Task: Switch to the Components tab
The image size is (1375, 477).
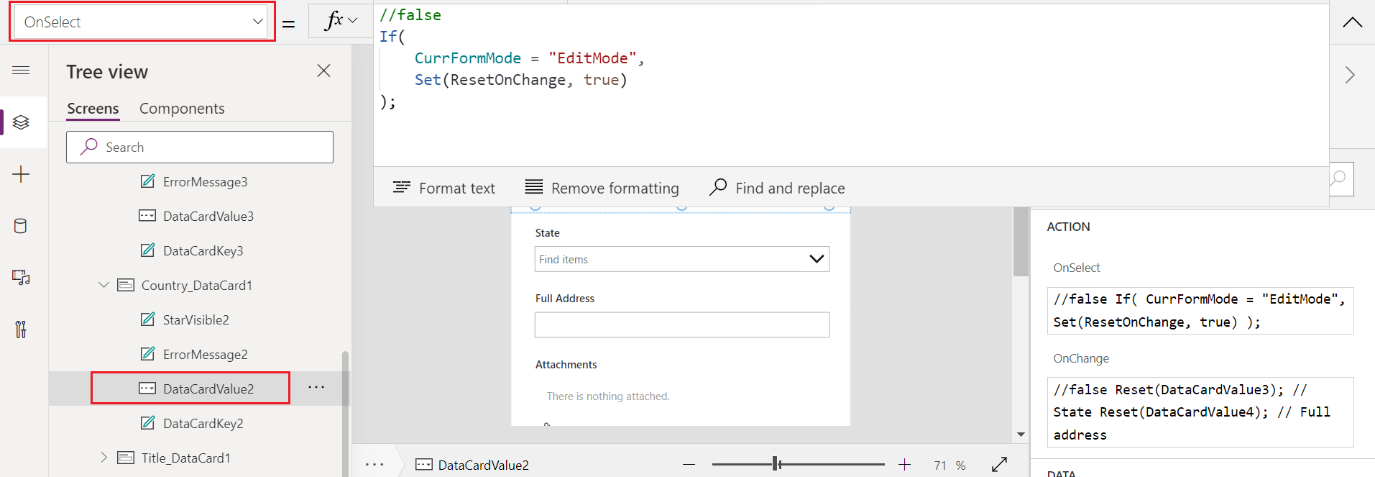Action: click(182, 109)
